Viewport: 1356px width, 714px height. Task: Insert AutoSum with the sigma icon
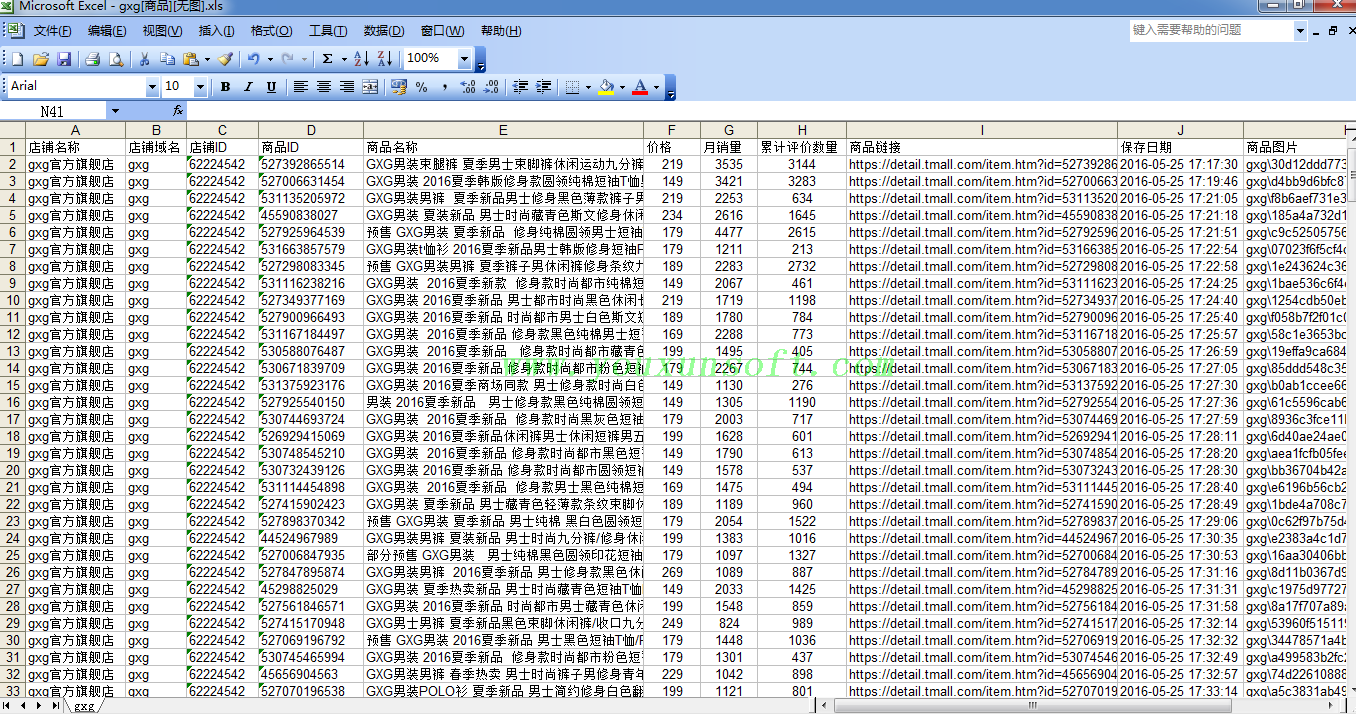[327, 59]
